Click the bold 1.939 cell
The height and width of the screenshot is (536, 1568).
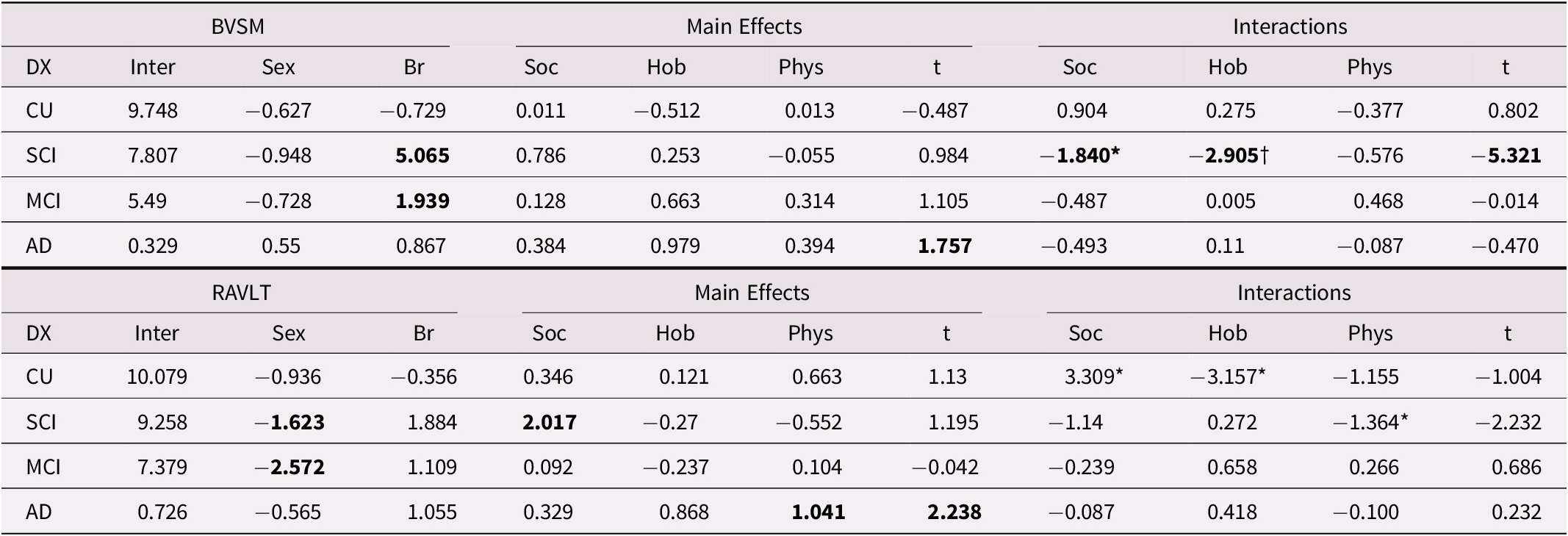(422, 201)
